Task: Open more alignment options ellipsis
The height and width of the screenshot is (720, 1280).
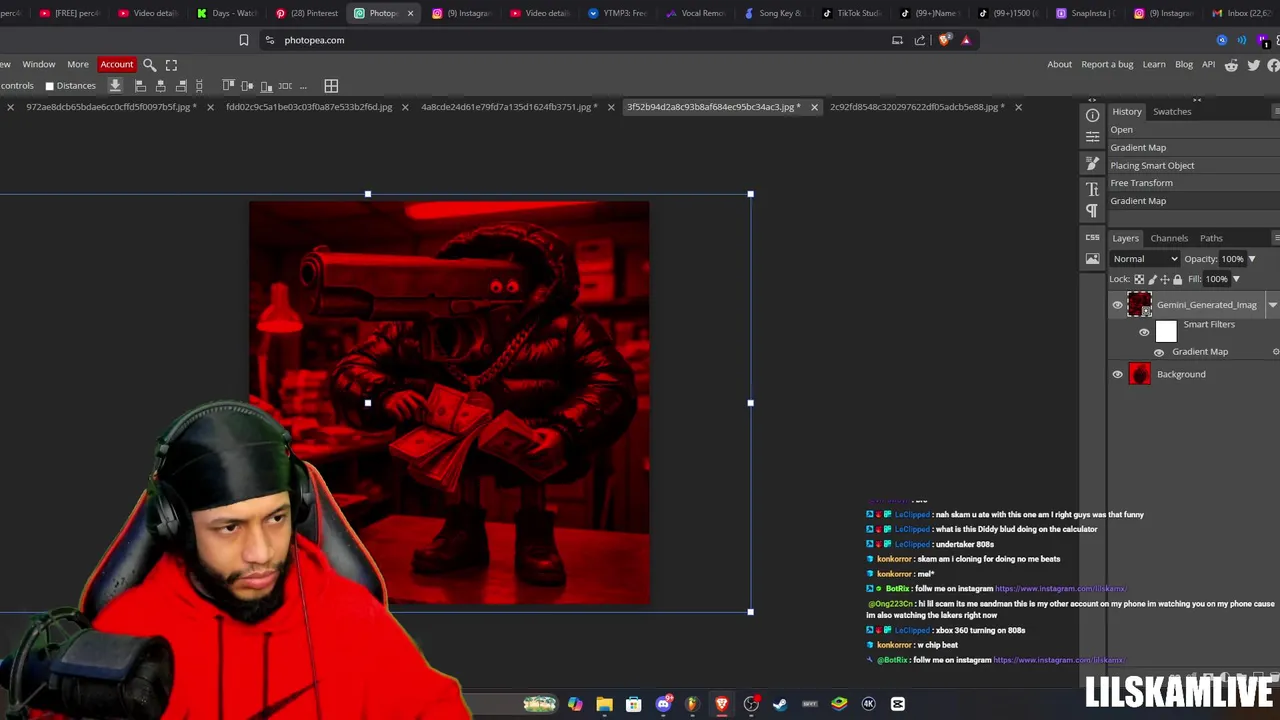Action: point(303,86)
